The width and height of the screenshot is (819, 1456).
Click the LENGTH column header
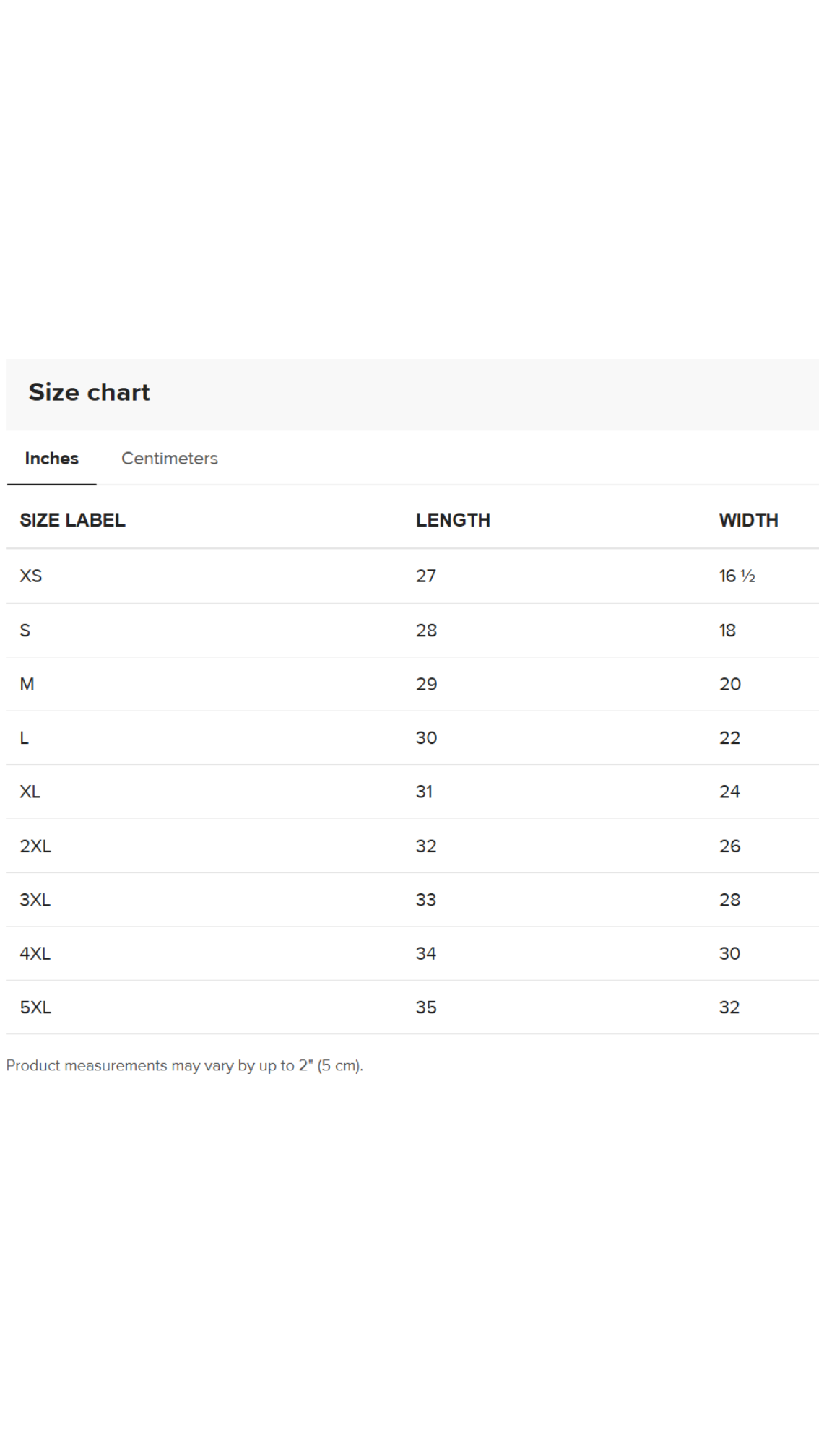click(453, 520)
